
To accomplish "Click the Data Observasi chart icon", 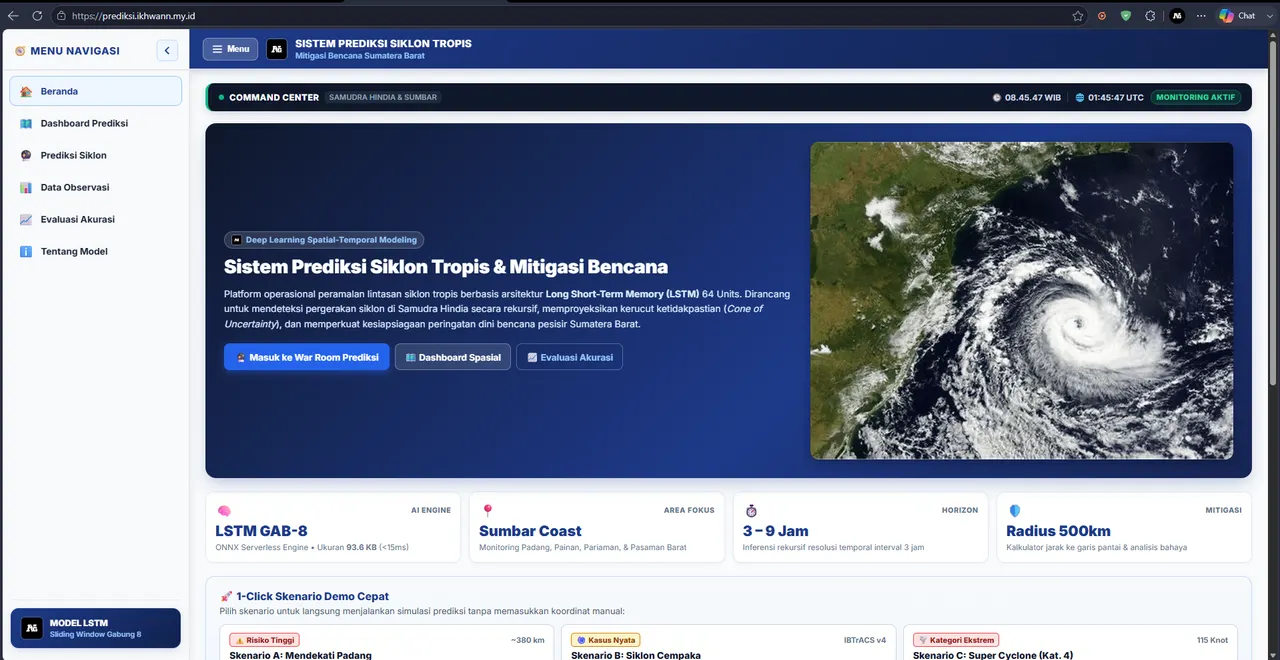I will point(26,187).
